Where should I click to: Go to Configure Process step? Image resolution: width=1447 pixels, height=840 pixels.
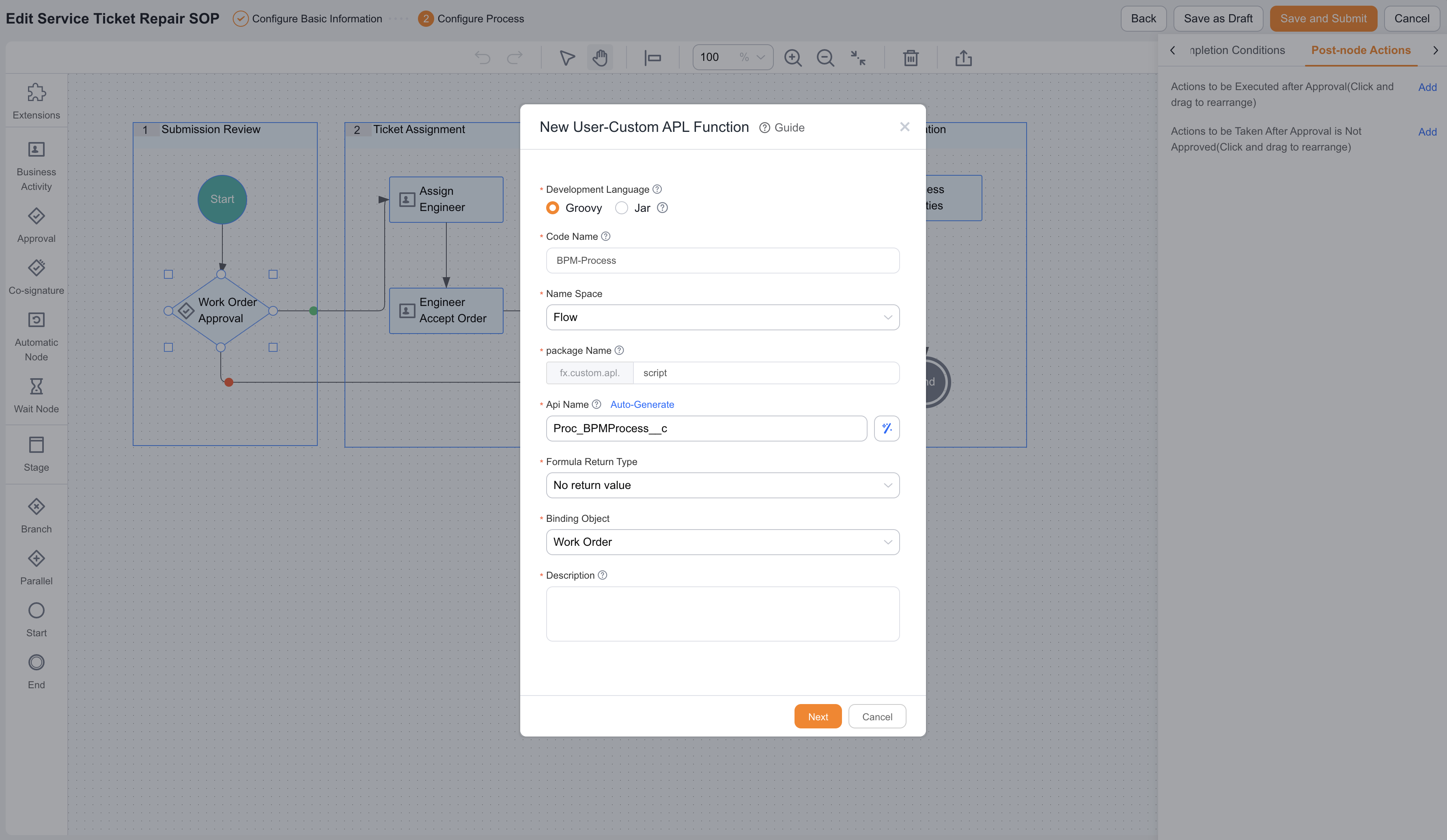point(472,18)
